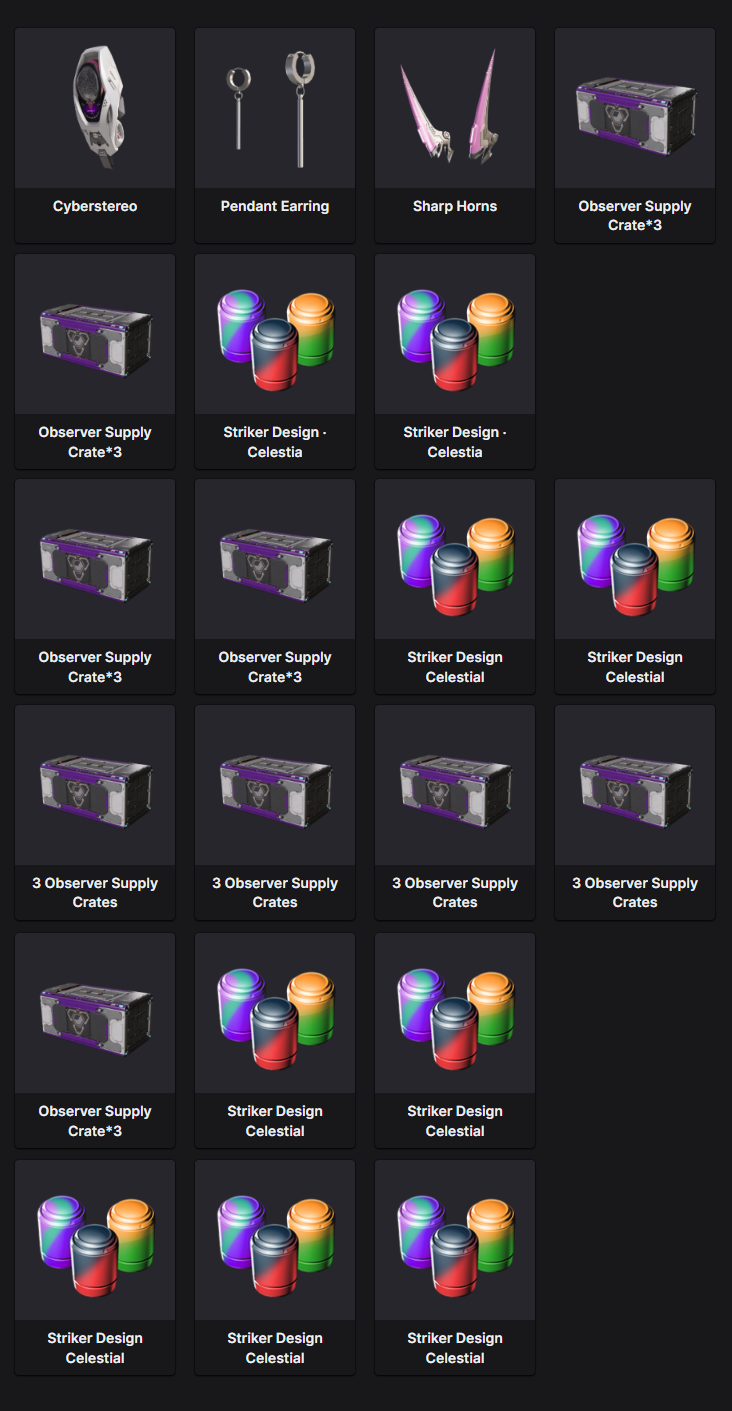The width and height of the screenshot is (732, 1411).
Task: Click the Cyberstereo label text
Action: pyautogui.click(x=95, y=206)
